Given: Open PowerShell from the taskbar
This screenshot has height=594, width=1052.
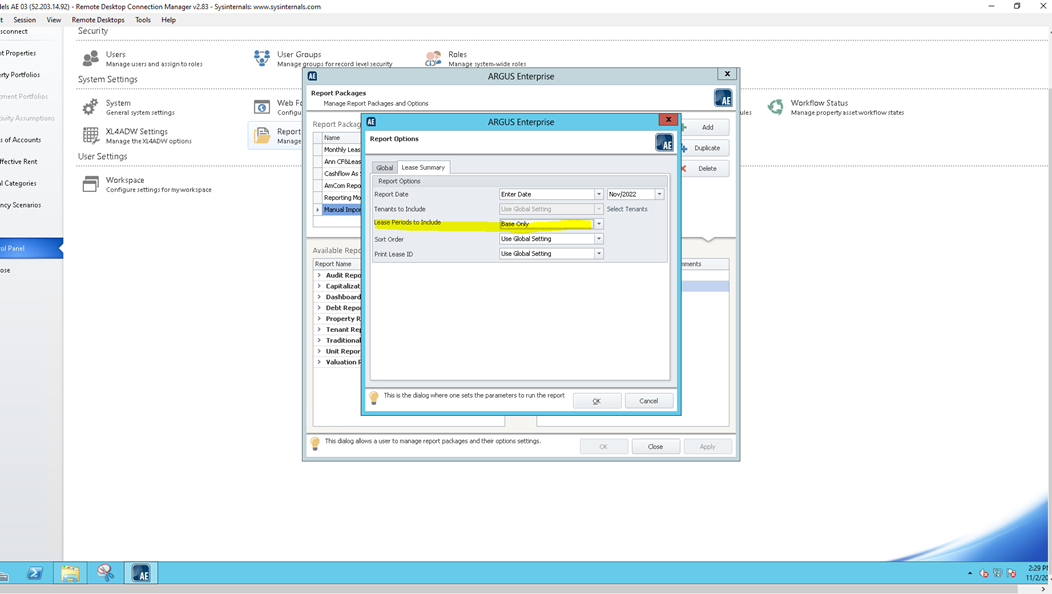Looking at the screenshot, I should tap(35, 573).
